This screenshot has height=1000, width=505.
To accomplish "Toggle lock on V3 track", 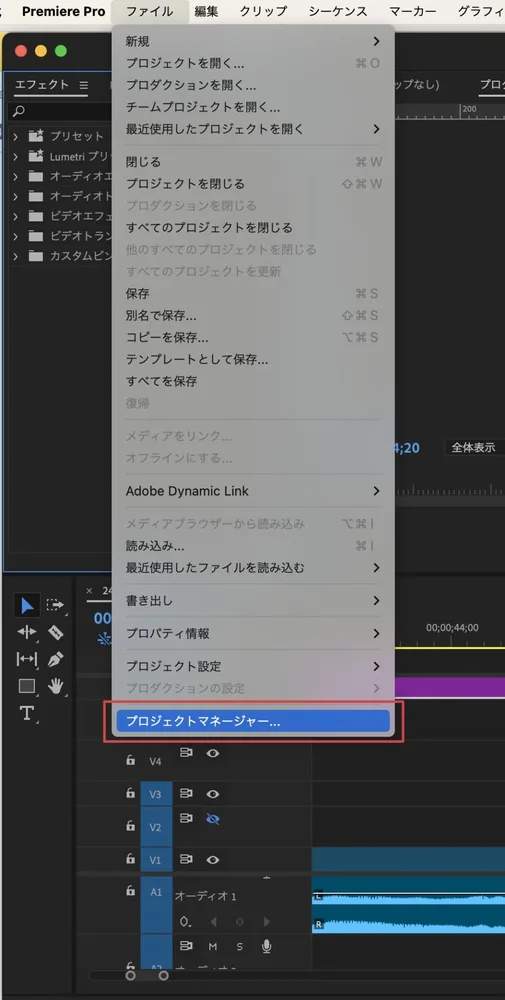I will (130, 793).
